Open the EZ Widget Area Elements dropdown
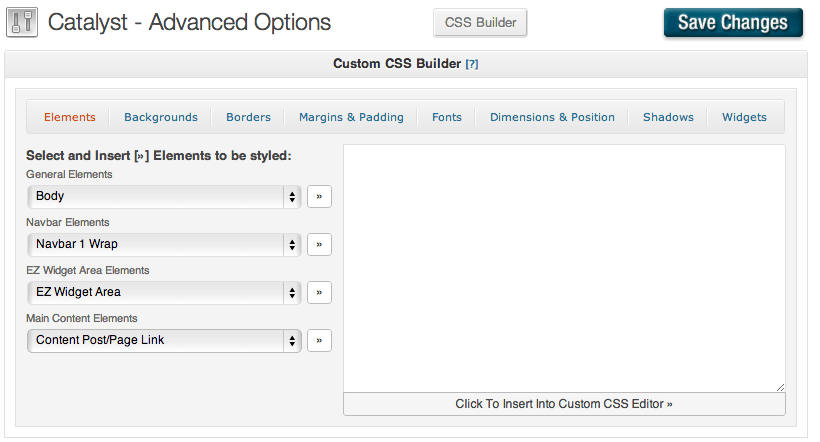This screenshot has width=820, height=442. pyautogui.click(x=164, y=293)
